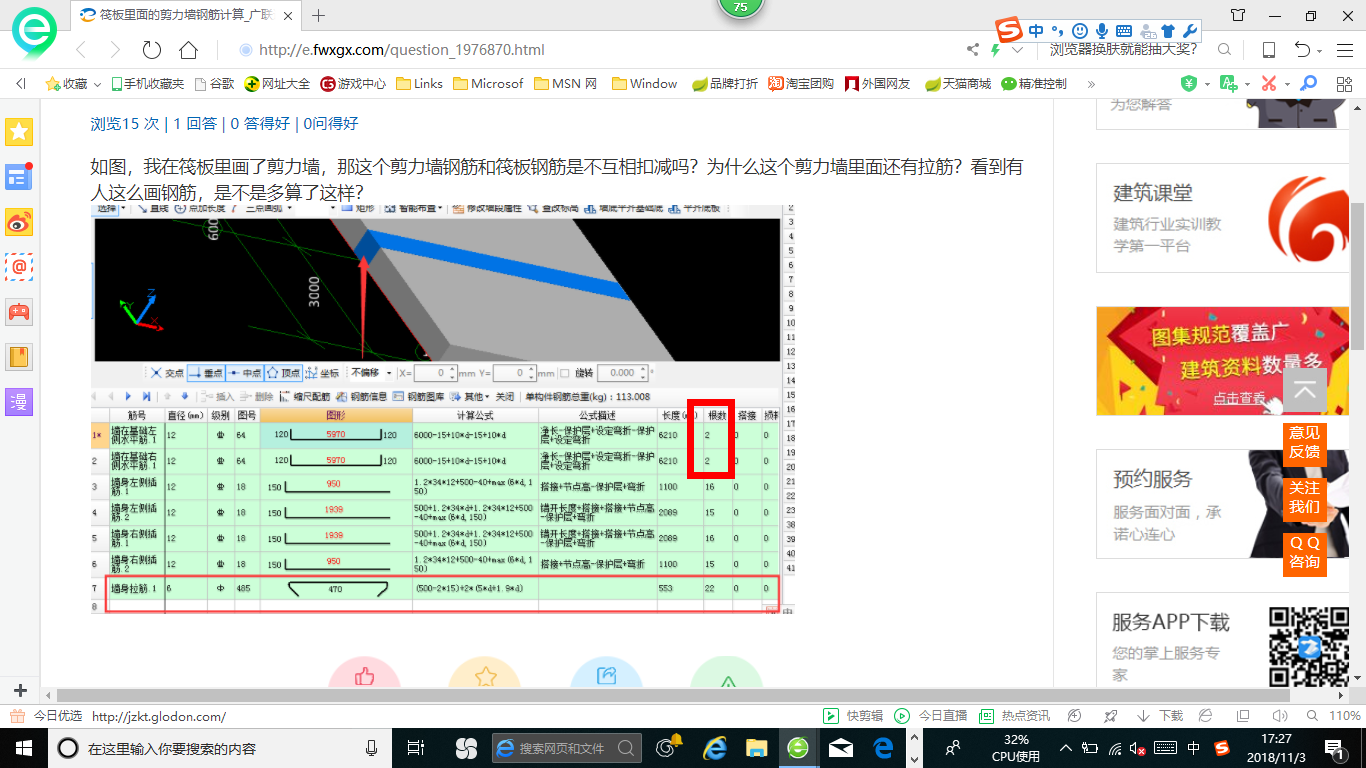Open the Links bookmark folder

click(419, 84)
